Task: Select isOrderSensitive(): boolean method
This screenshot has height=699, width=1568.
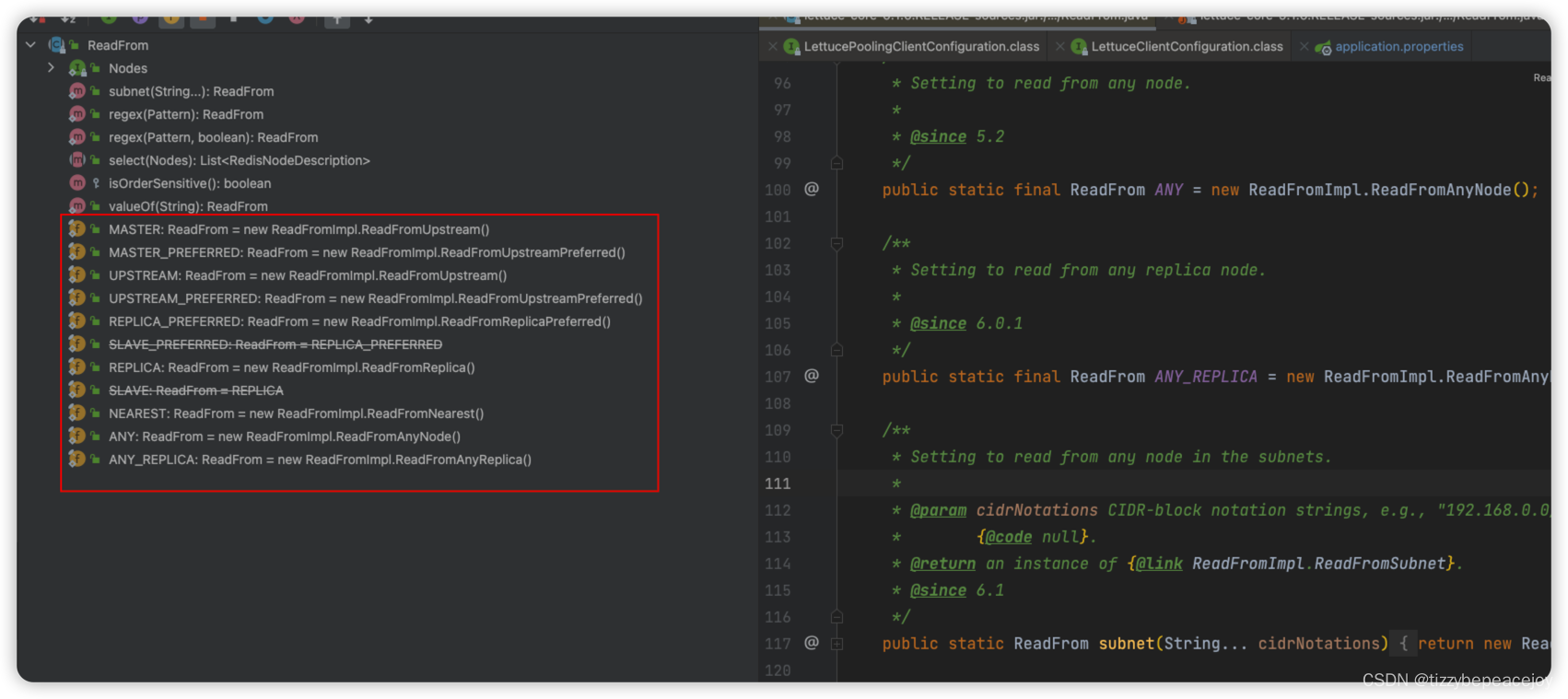Action: pos(190,183)
